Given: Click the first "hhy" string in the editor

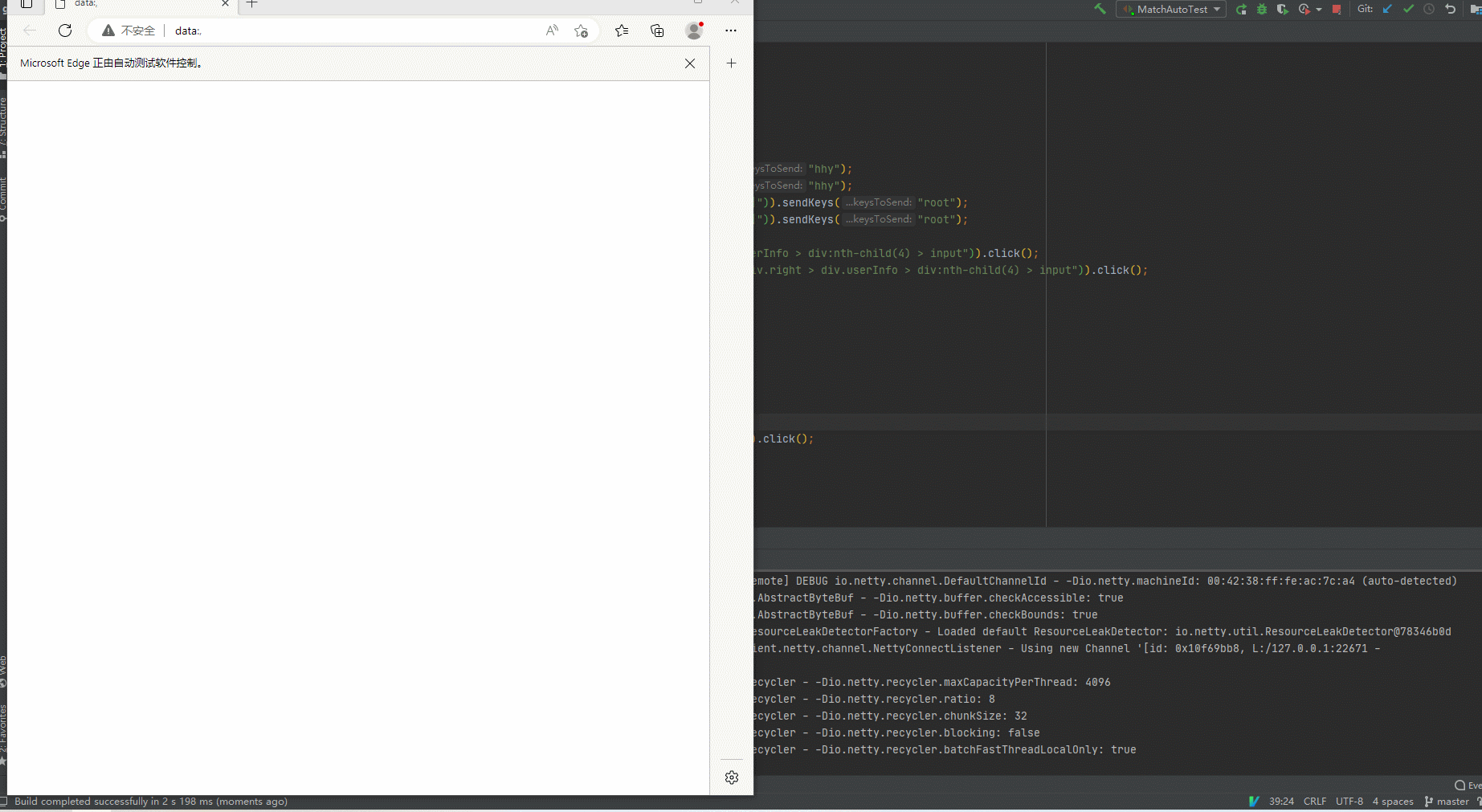Looking at the screenshot, I should 824,169.
